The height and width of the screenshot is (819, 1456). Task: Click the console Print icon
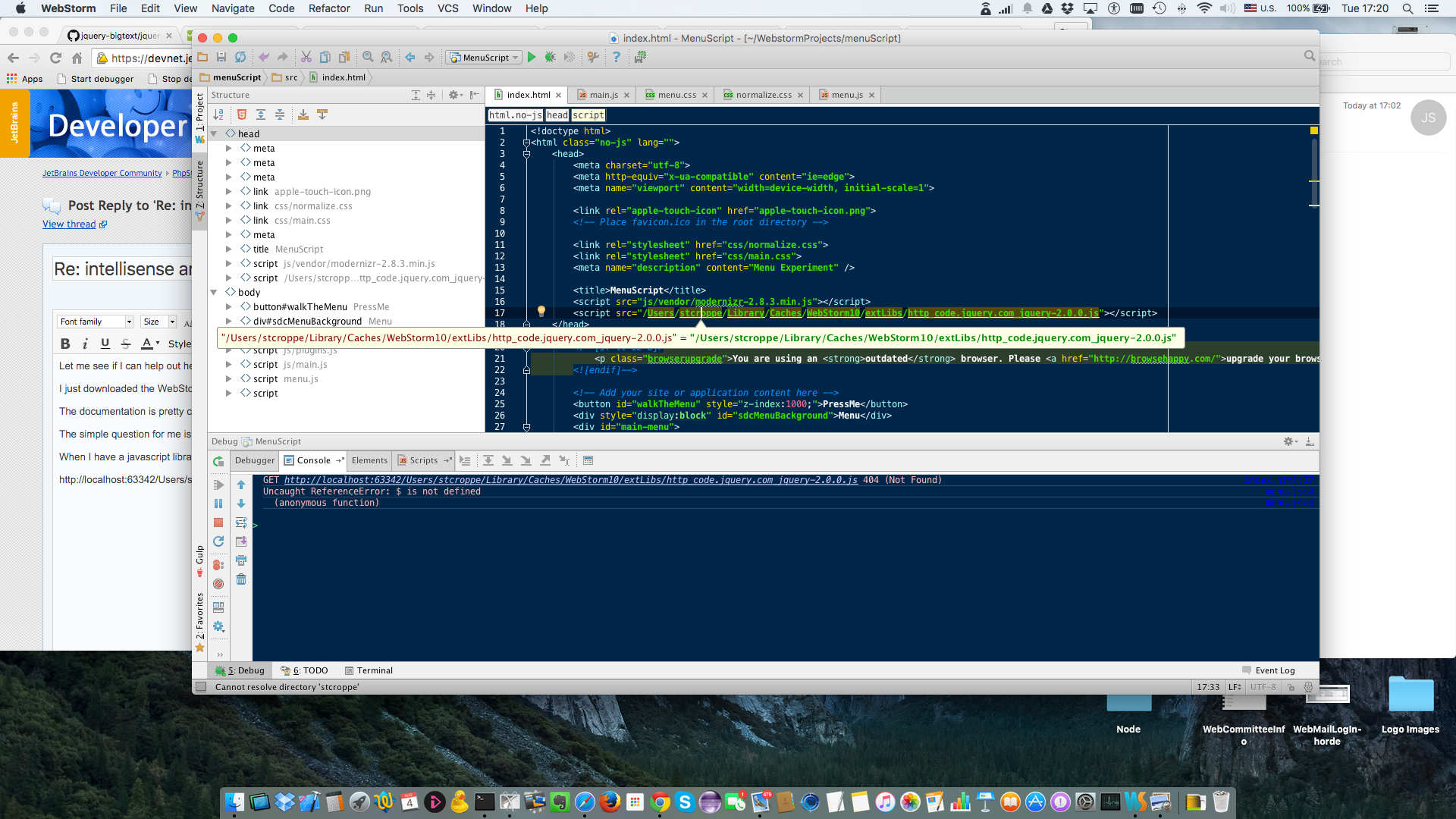click(x=241, y=560)
